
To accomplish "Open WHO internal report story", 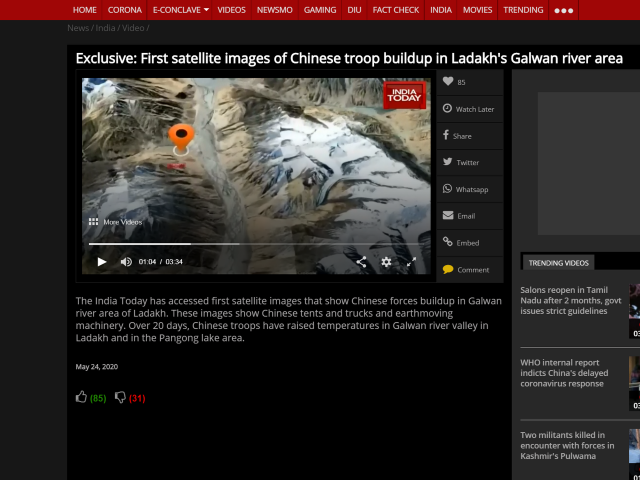I will pos(564,373).
